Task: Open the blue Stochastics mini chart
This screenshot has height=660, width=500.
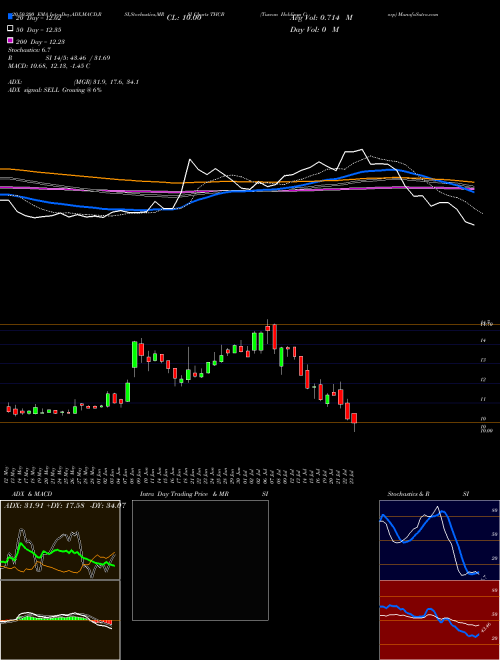Action: [x=439, y=540]
